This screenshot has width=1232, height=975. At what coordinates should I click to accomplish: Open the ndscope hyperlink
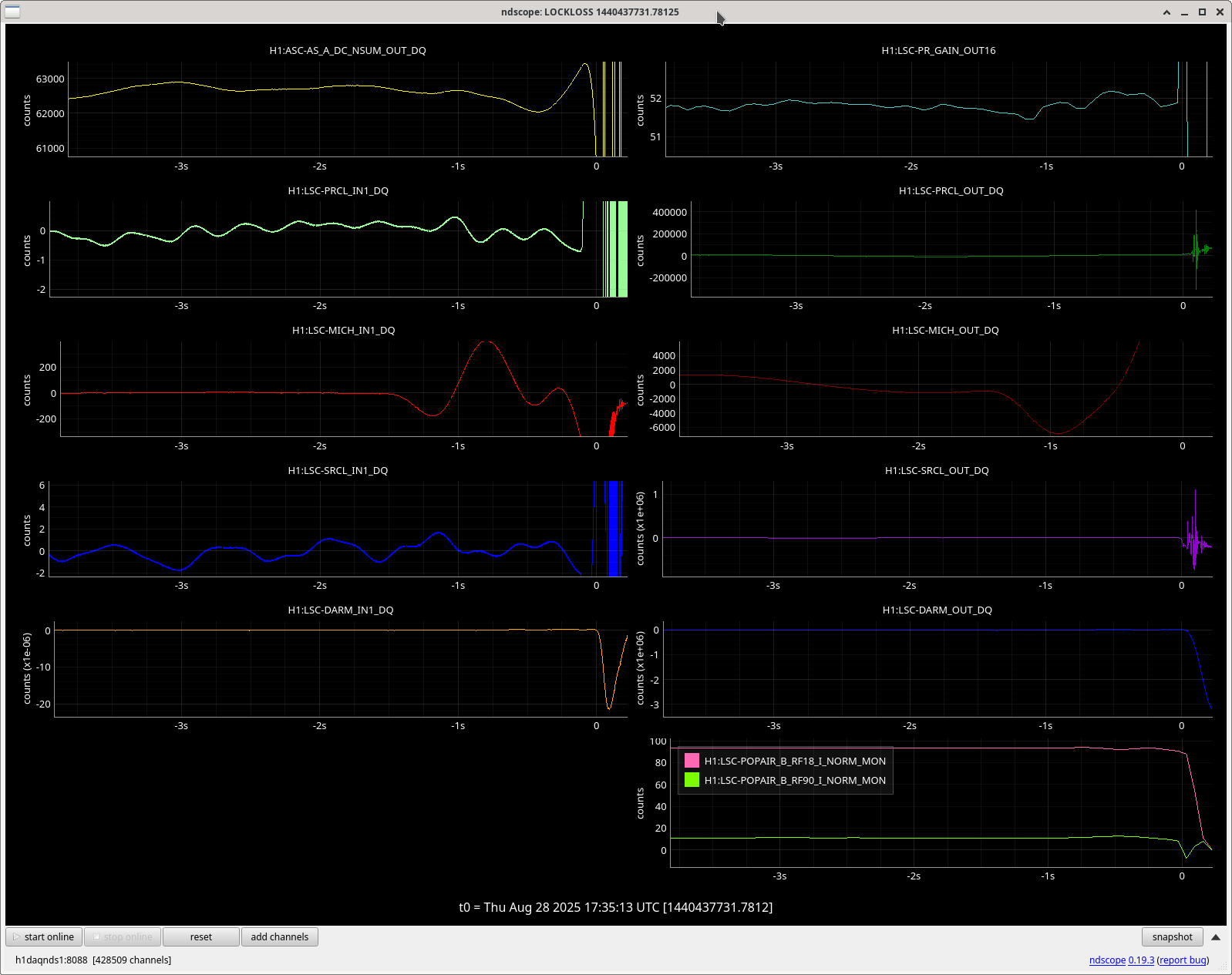1107,960
